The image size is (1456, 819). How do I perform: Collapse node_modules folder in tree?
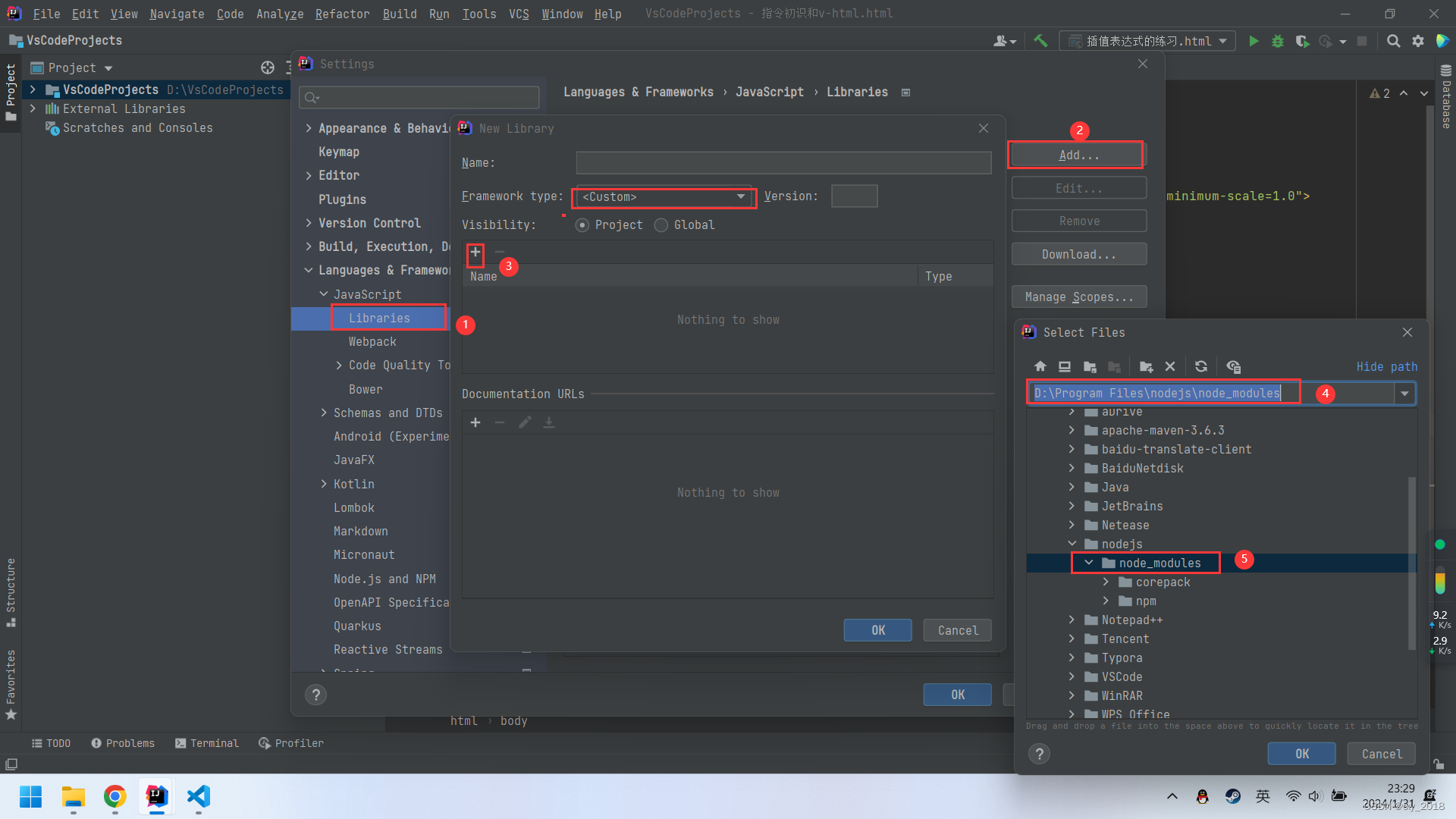(1089, 563)
